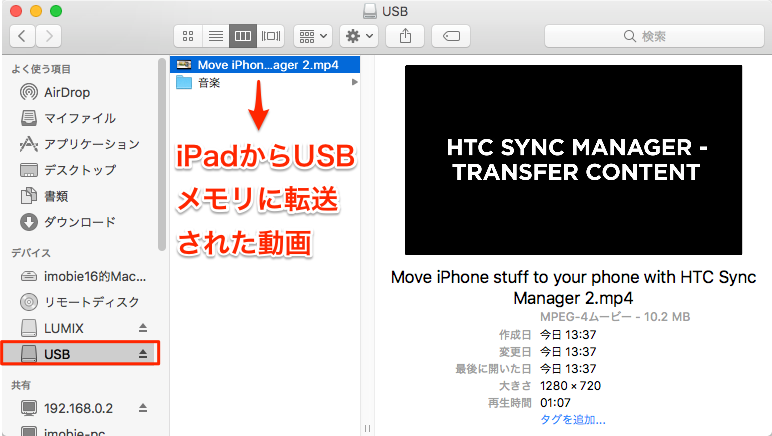Go back with the left chevron button
The width and height of the screenshot is (772, 436).
click(22, 36)
